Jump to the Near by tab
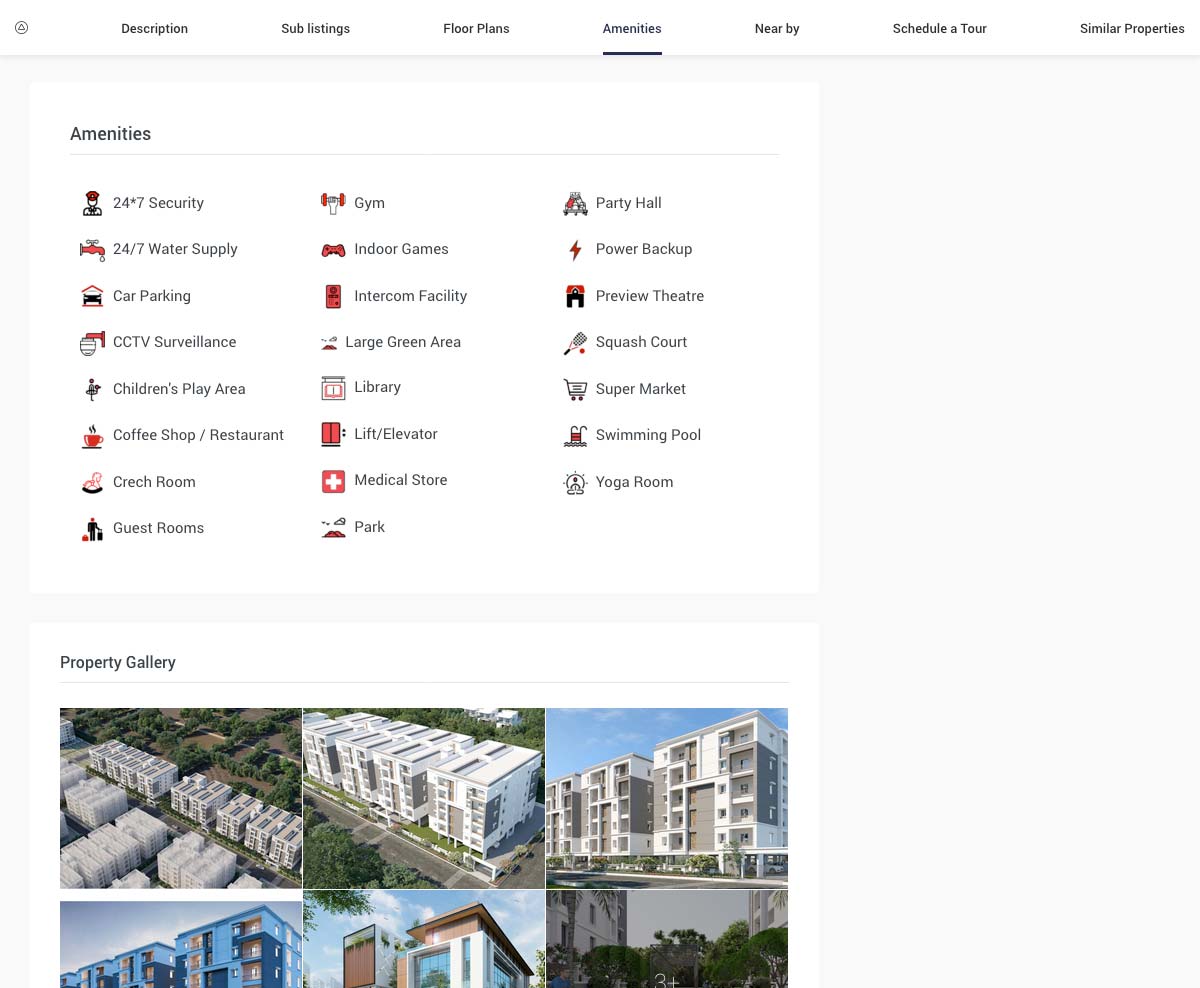 [777, 28]
